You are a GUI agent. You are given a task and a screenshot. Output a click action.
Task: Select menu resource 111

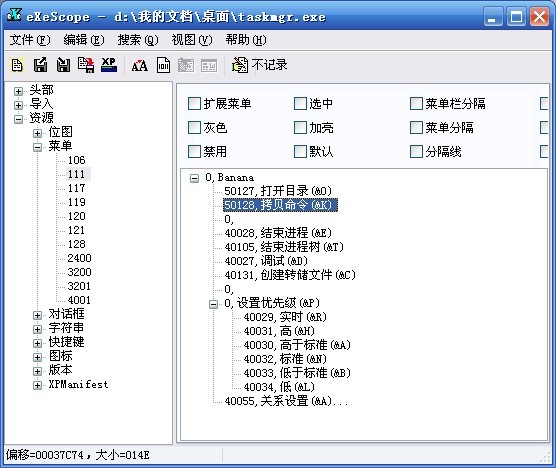pyautogui.click(x=77, y=174)
